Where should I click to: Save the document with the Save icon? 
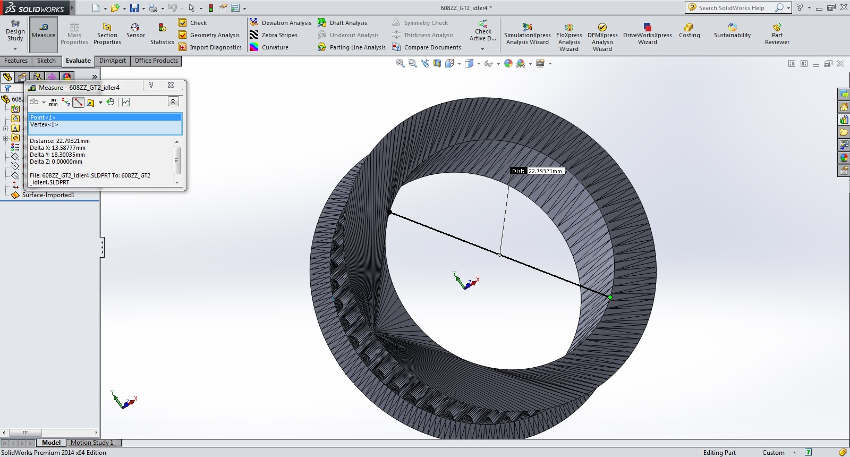click(x=134, y=8)
